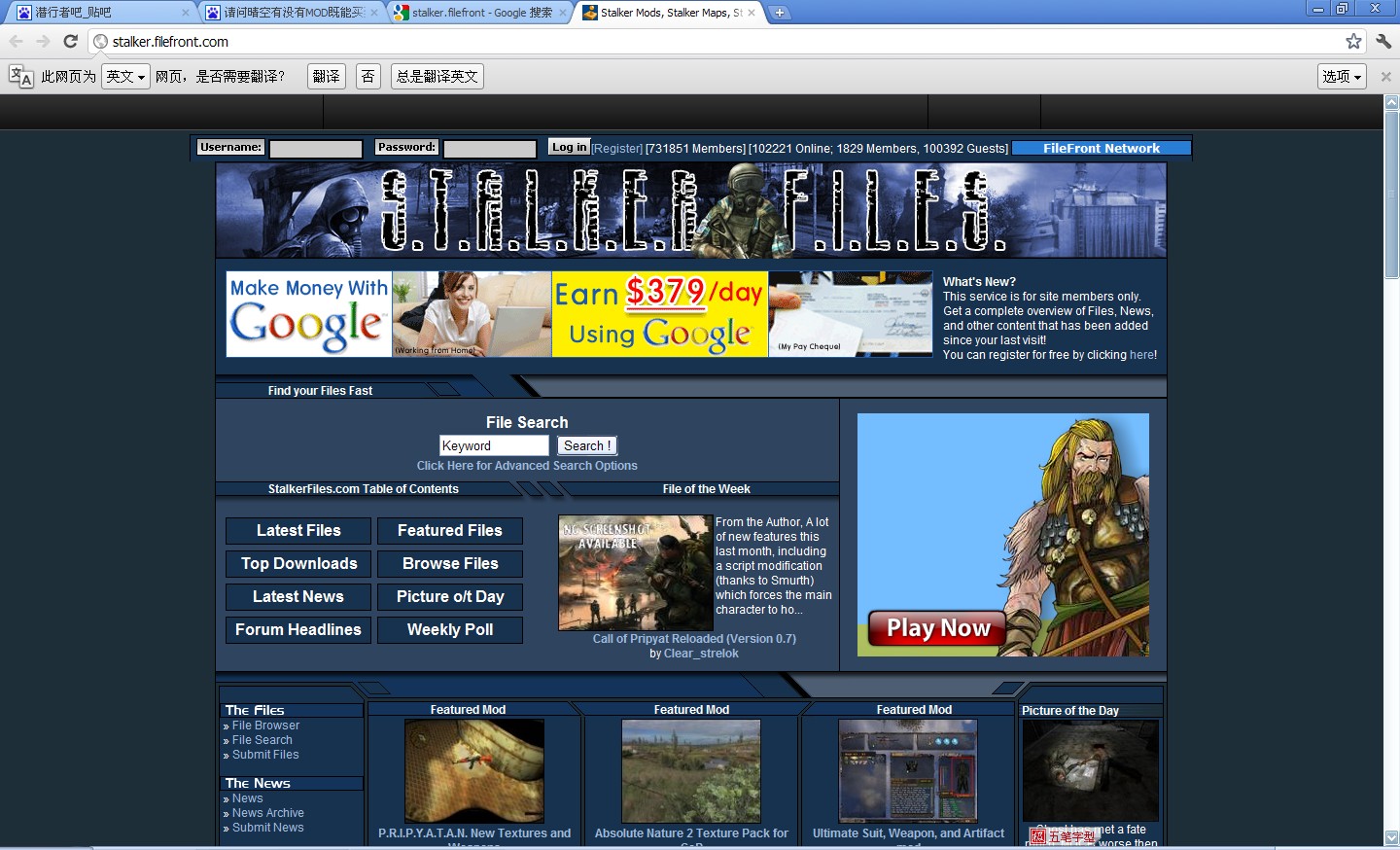Image resolution: width=1400 pixels, height=850 pixels.
Task: Open the Top Downloads section
Action: point(298,564)
